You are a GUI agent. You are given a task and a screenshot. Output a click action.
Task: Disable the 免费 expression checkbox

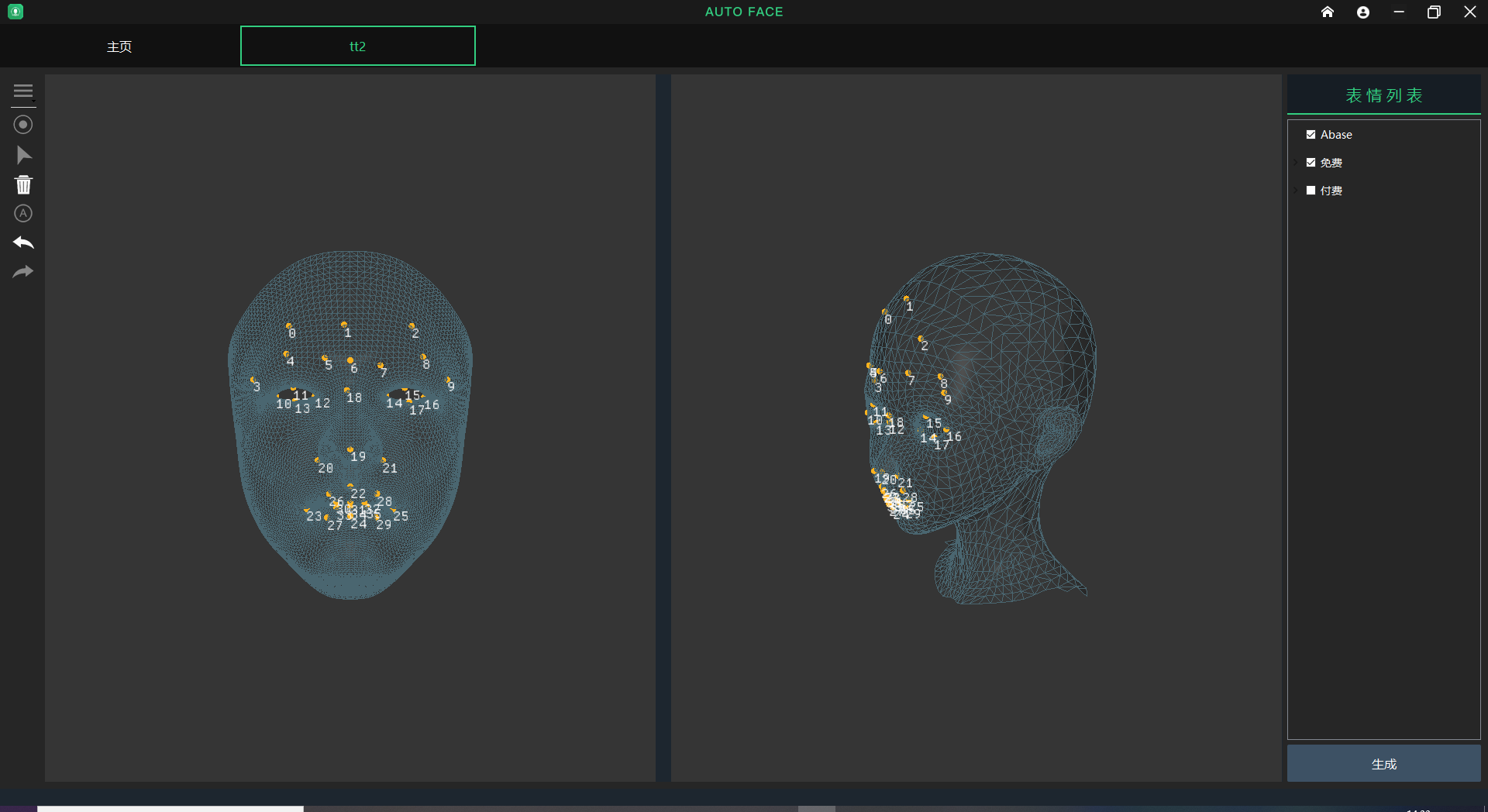click(x=1311, y=162)
